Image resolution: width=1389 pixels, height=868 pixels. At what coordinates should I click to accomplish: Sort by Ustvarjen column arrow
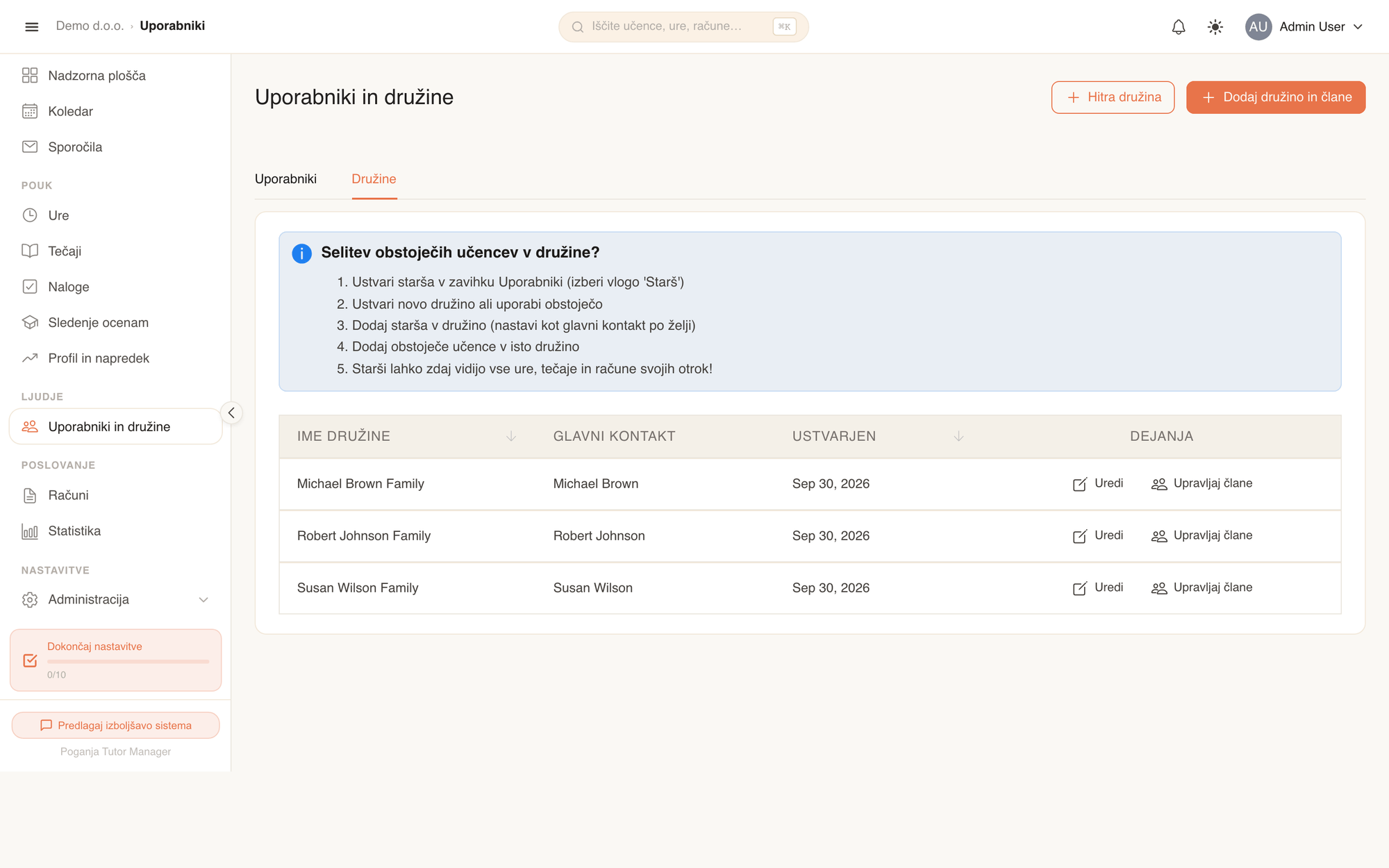tap(958, 436)
